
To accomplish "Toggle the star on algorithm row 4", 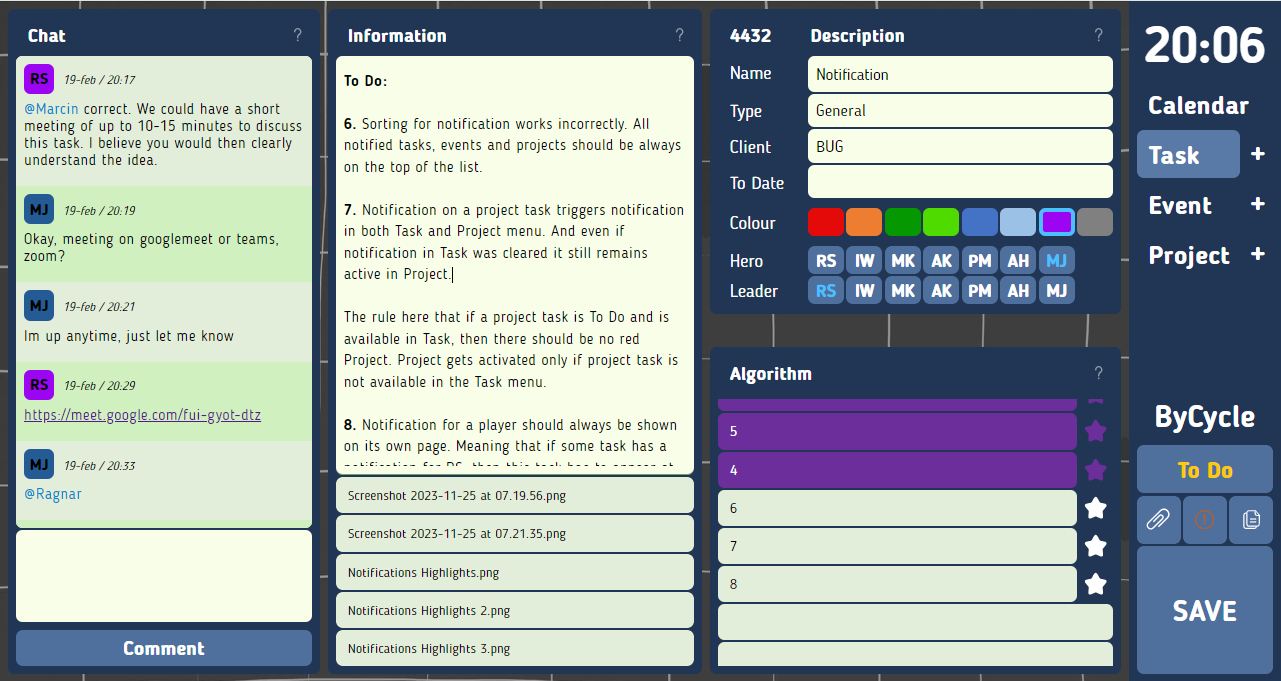I will point(1096,469).
